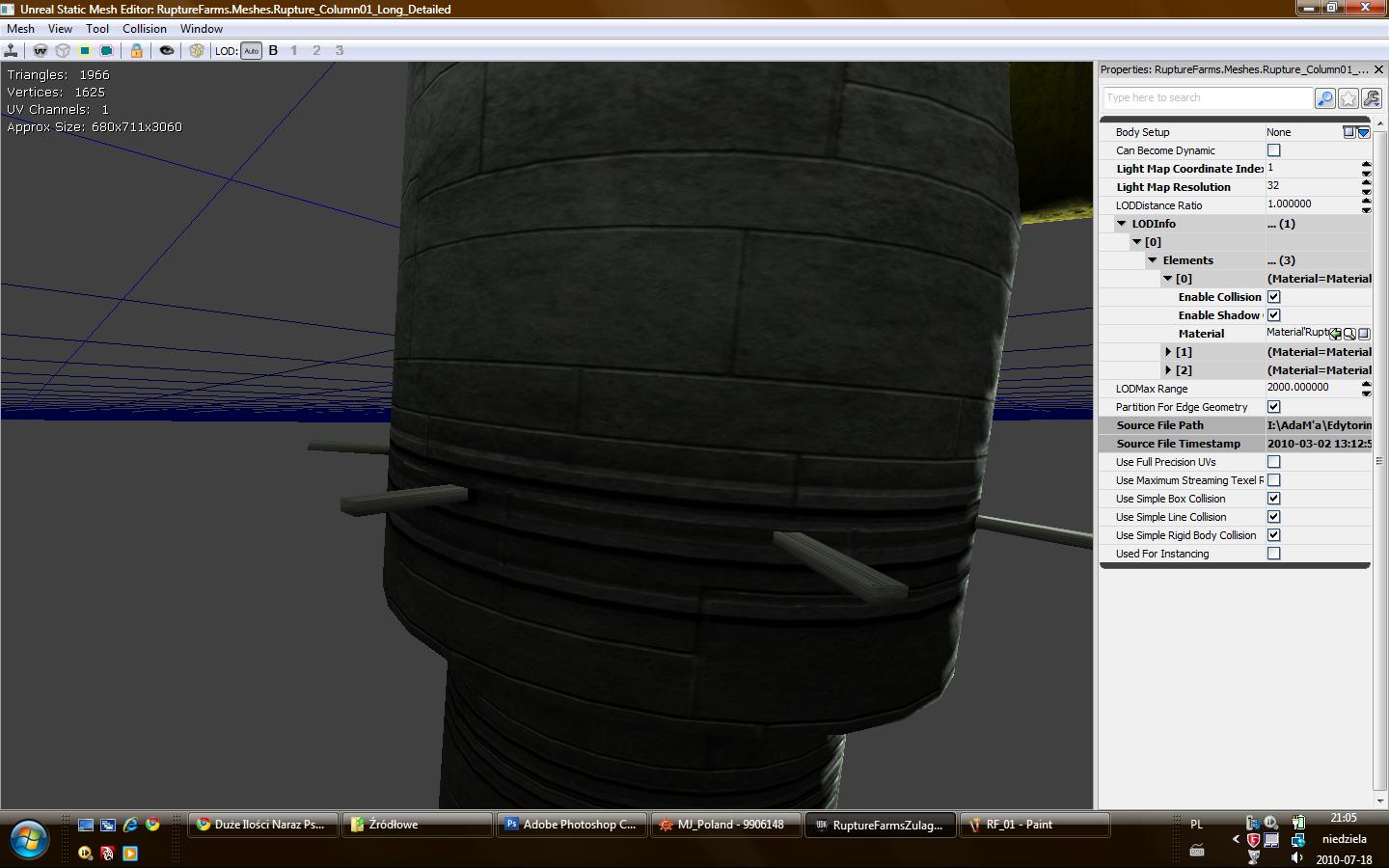1389x868 pixels.
Task: Toggle the Used For Instancing checkbox
Action: [x=1273, y=554]
